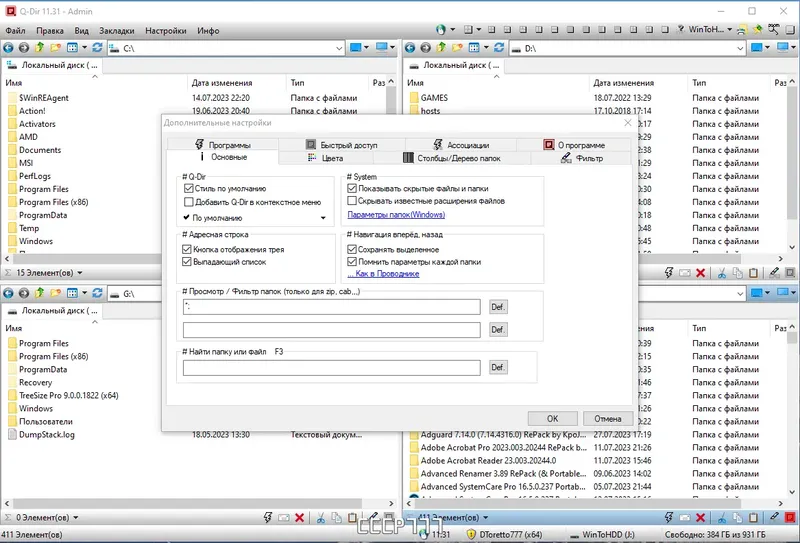
Task: Click the edit pencil icon under D:\ pane
Action: (774, 273)
